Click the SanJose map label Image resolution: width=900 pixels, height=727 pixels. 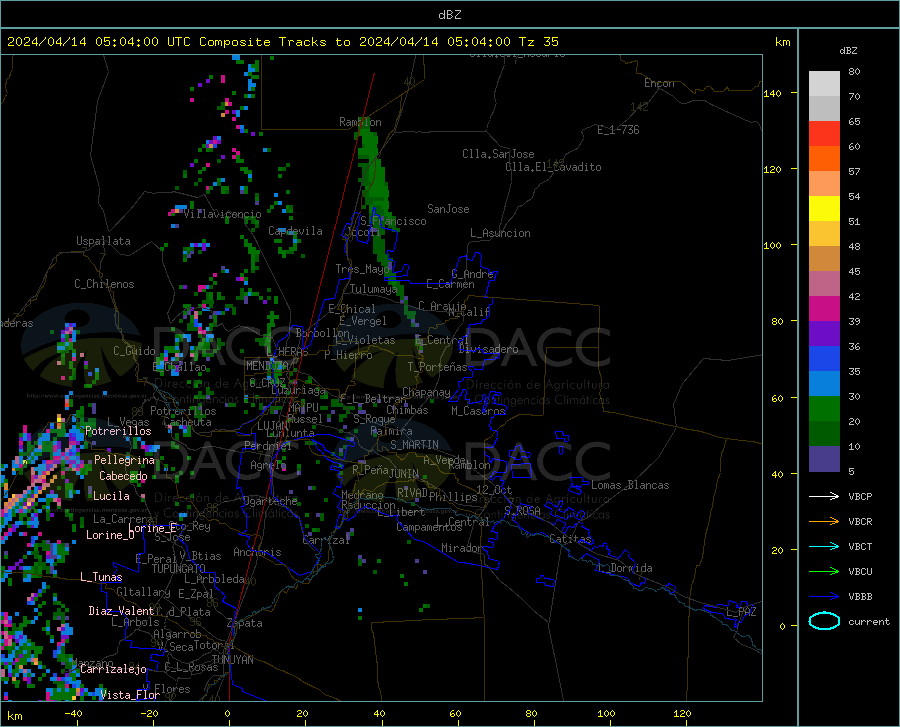(x=448, y=209)
